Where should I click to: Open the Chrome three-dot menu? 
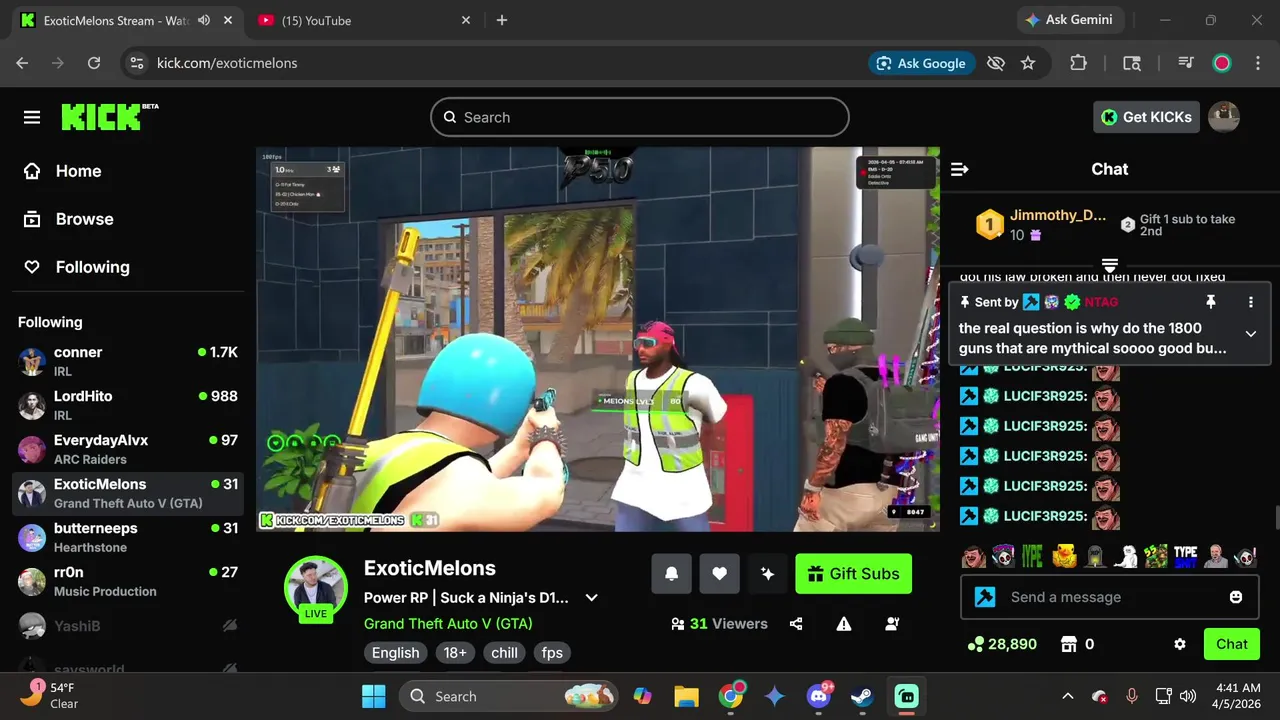[1258, 63]
